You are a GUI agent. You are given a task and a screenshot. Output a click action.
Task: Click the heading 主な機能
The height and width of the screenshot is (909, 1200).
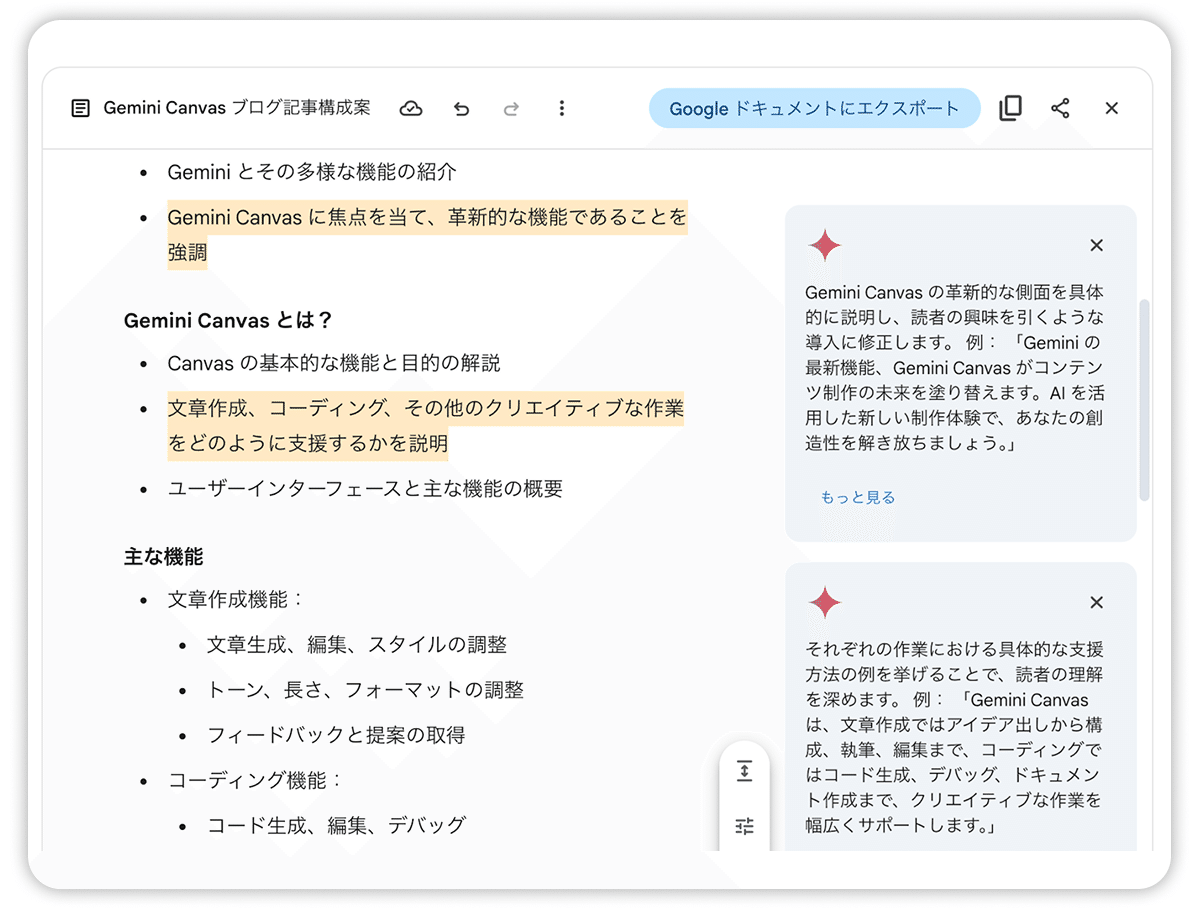point(164,556)
